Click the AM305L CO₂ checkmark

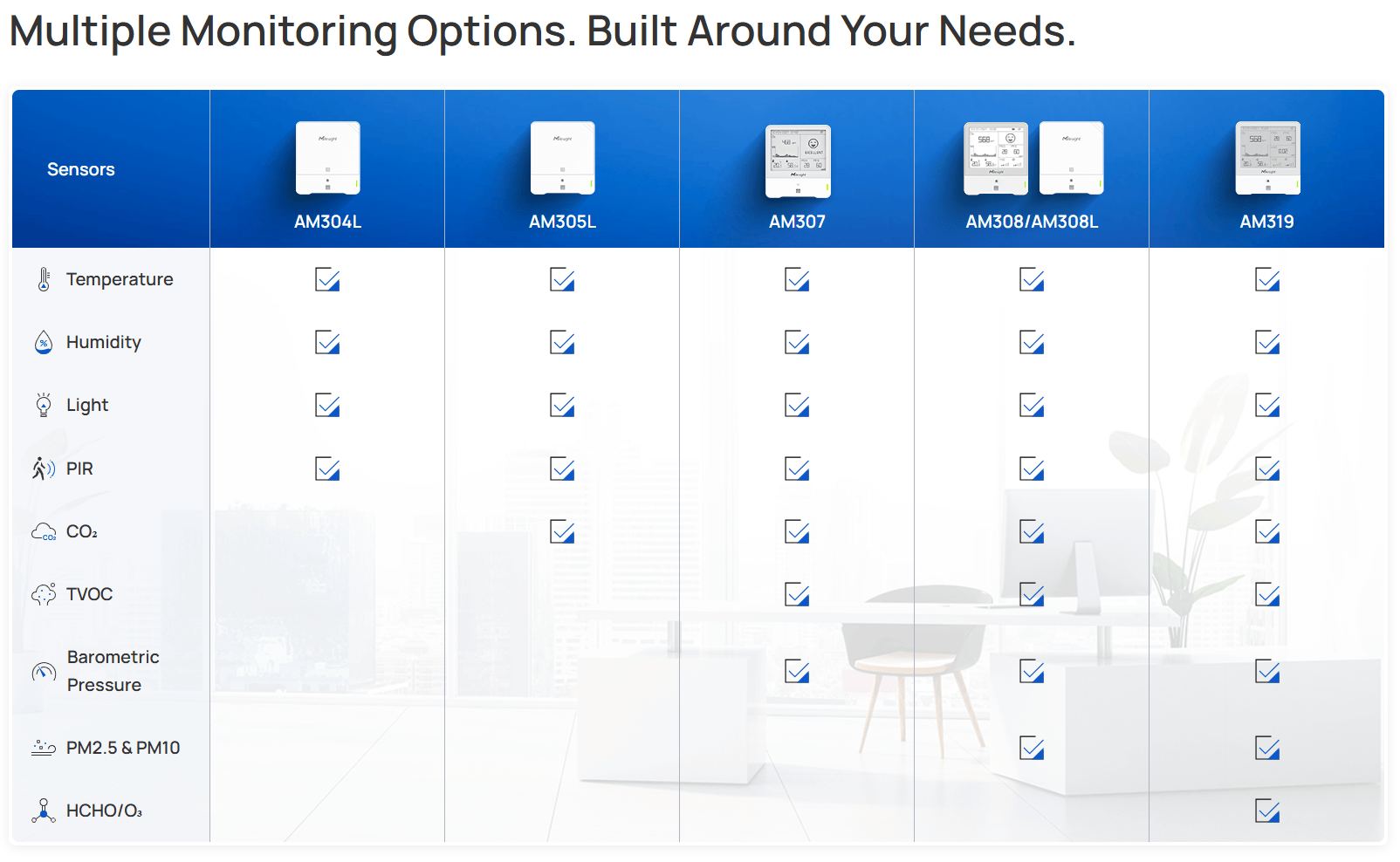click(x=562, y=531)
